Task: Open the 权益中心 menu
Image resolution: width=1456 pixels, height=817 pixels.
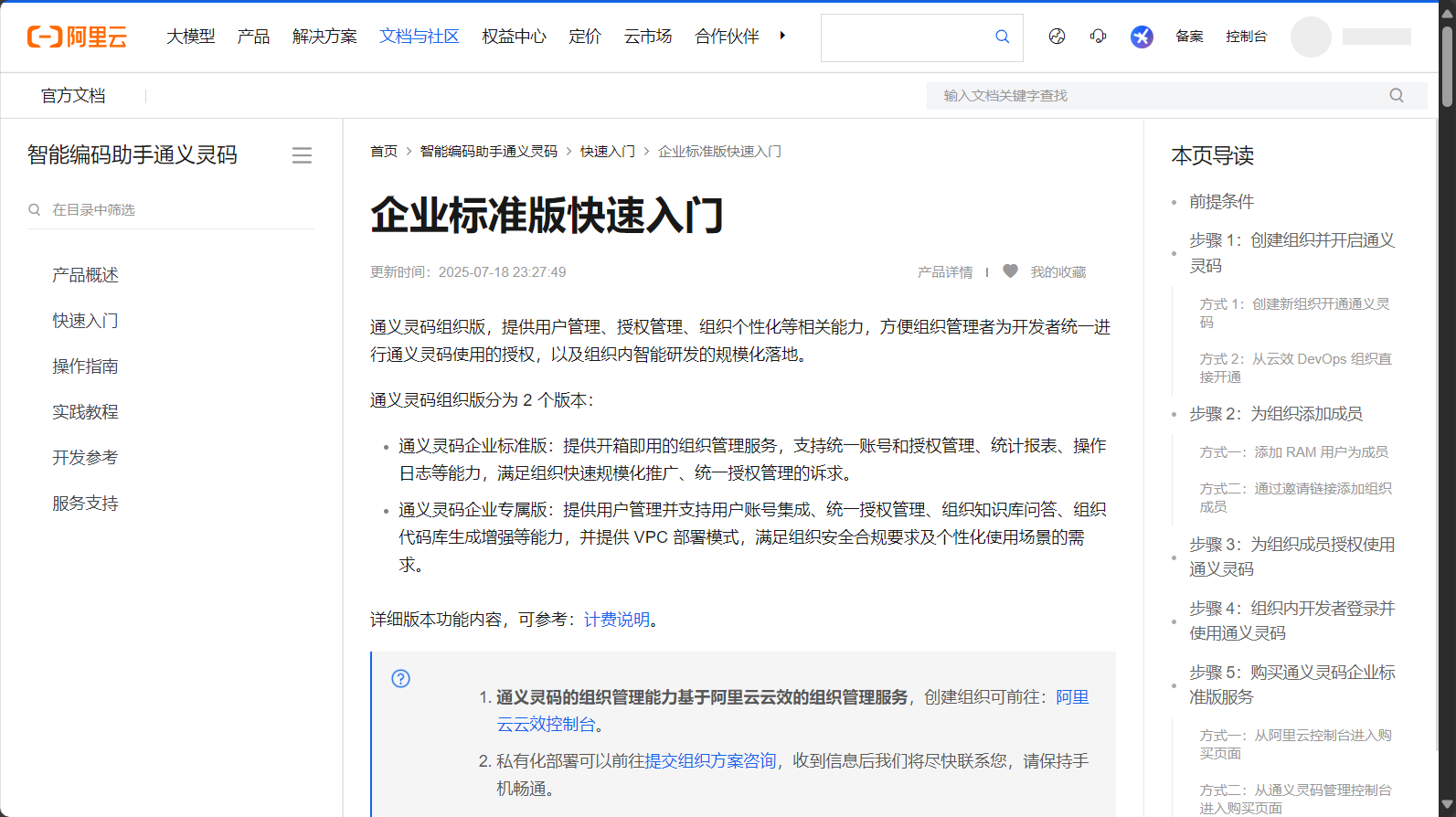Action: pos(514,37)
